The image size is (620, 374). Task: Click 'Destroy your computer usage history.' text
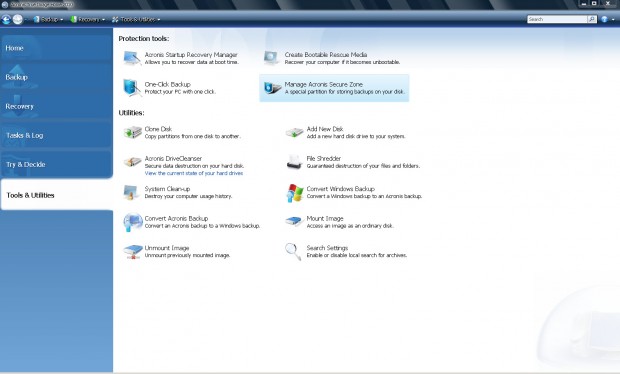(x=188, y=196)
